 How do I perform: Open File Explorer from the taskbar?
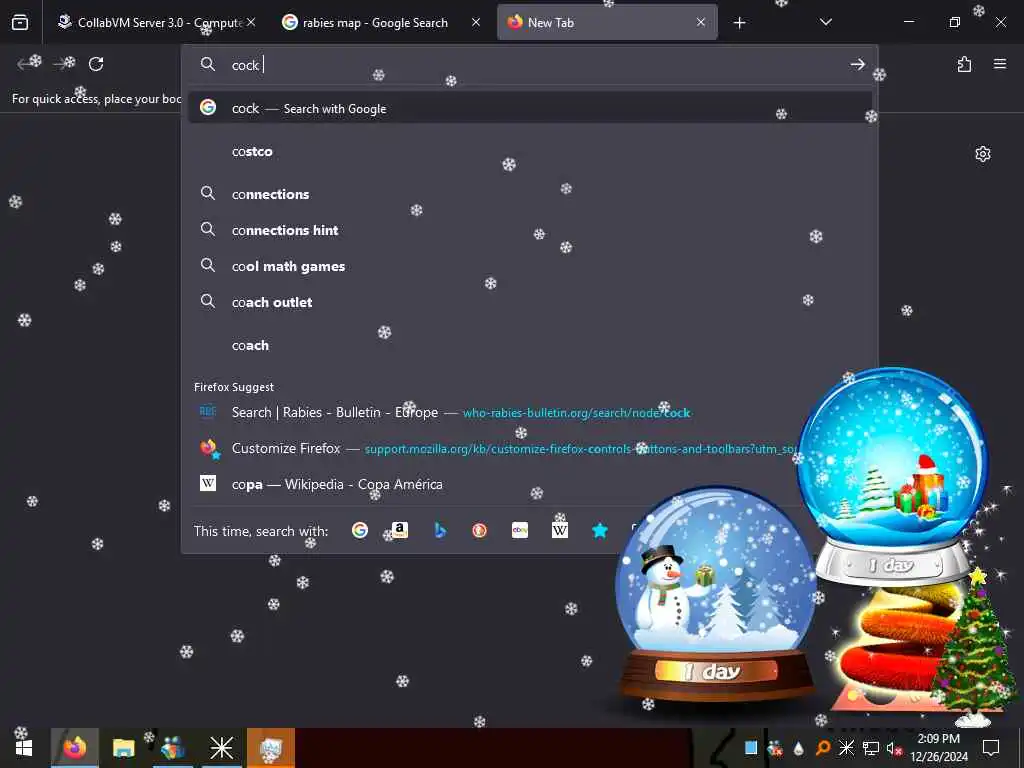[x=123, y=748]
